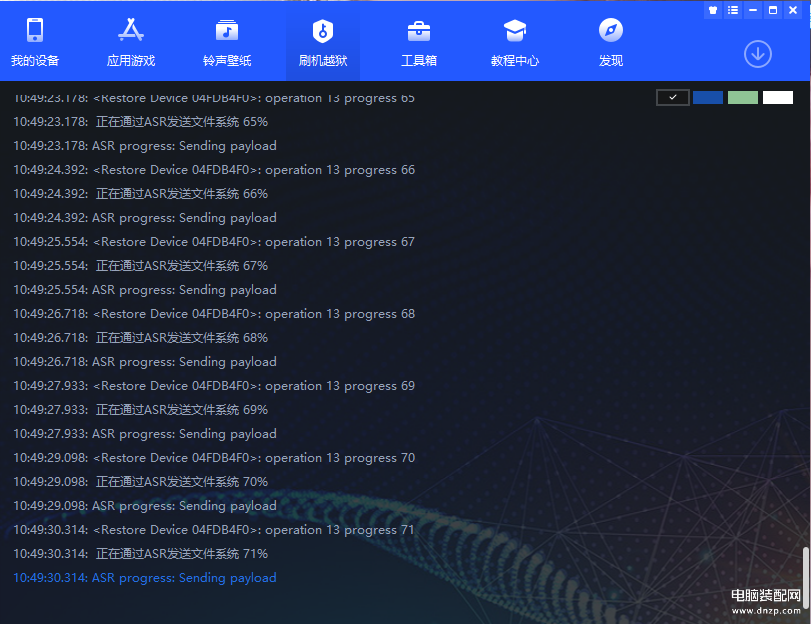
Task: Click the shield jailbreak icon
Action: [323, 31]
